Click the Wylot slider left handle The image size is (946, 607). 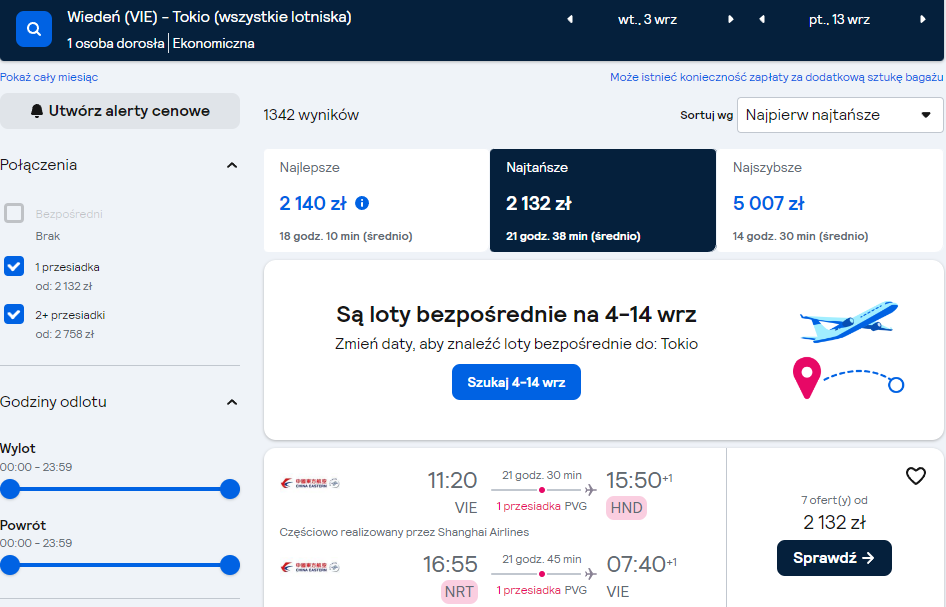coord(10,489)
